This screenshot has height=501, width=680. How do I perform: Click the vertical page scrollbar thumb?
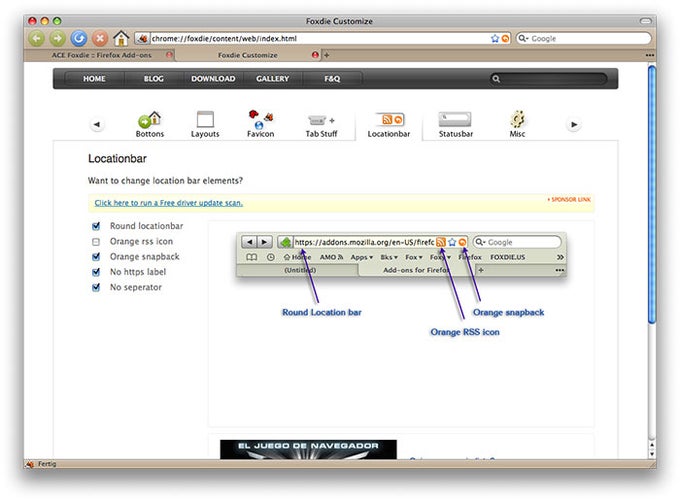click(651, 194)
